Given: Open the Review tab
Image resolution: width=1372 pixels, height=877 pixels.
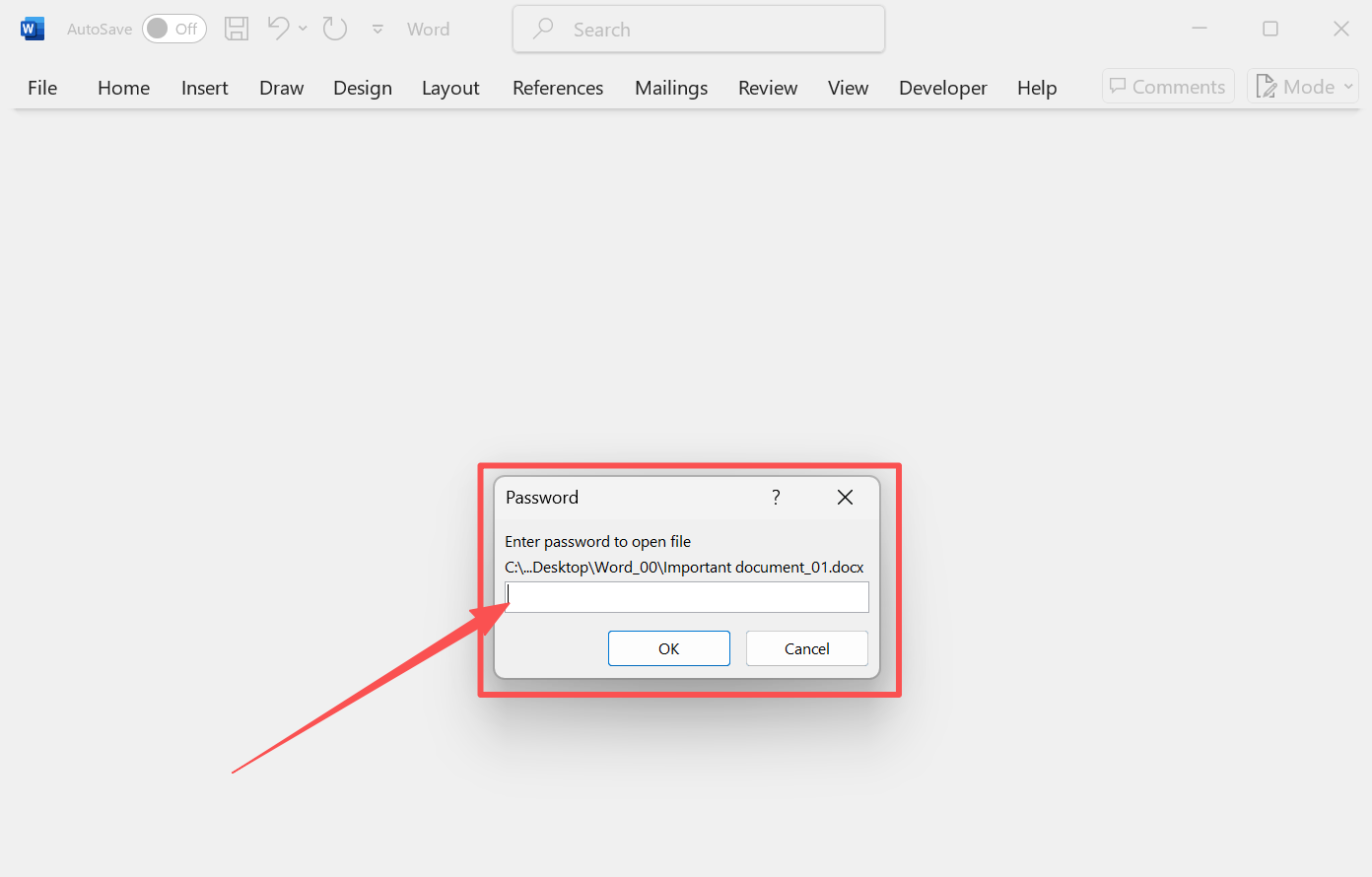Looking at the screenshot, I should pos(768,88).
